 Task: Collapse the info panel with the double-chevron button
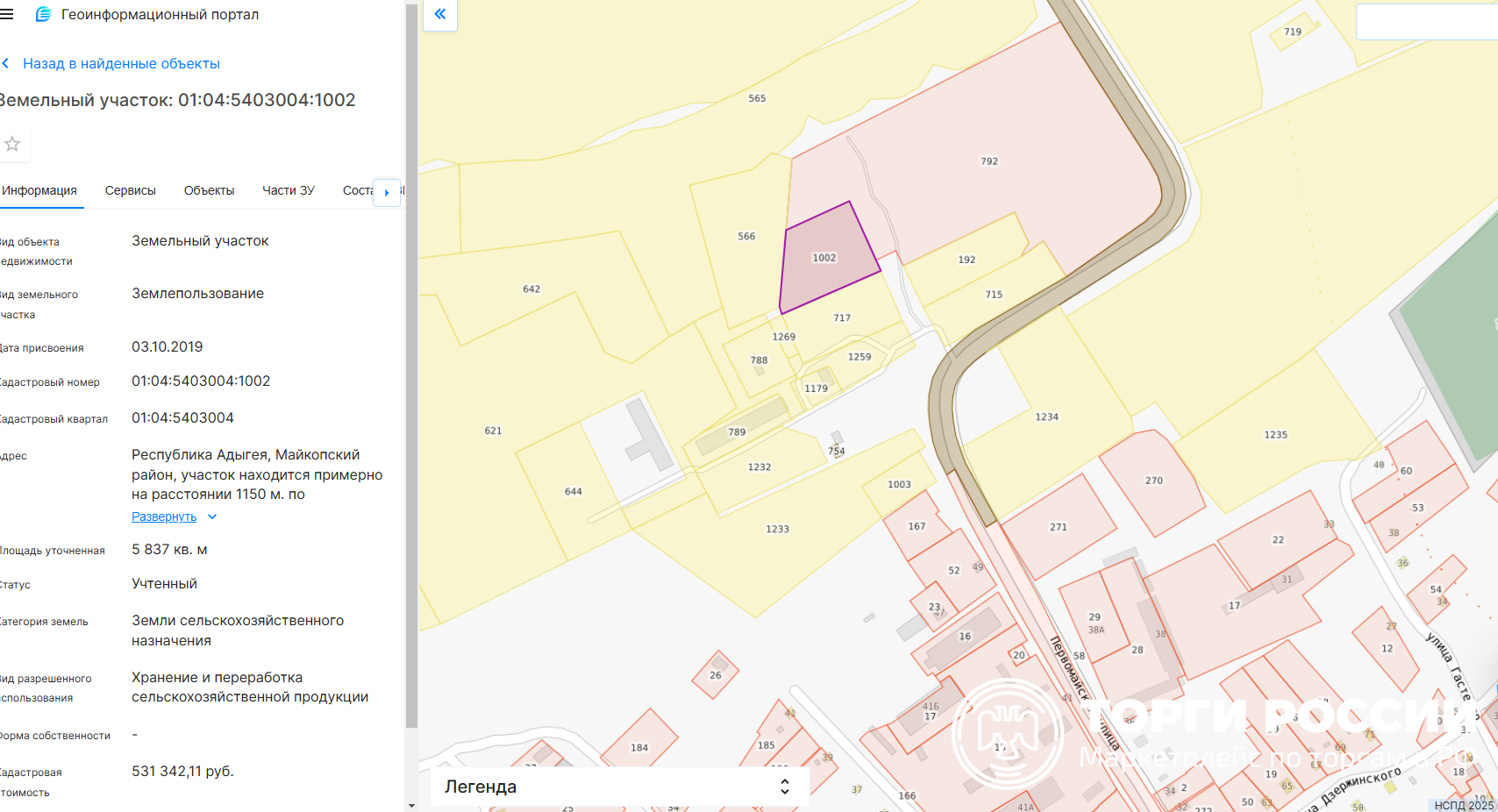coord(440,14)
